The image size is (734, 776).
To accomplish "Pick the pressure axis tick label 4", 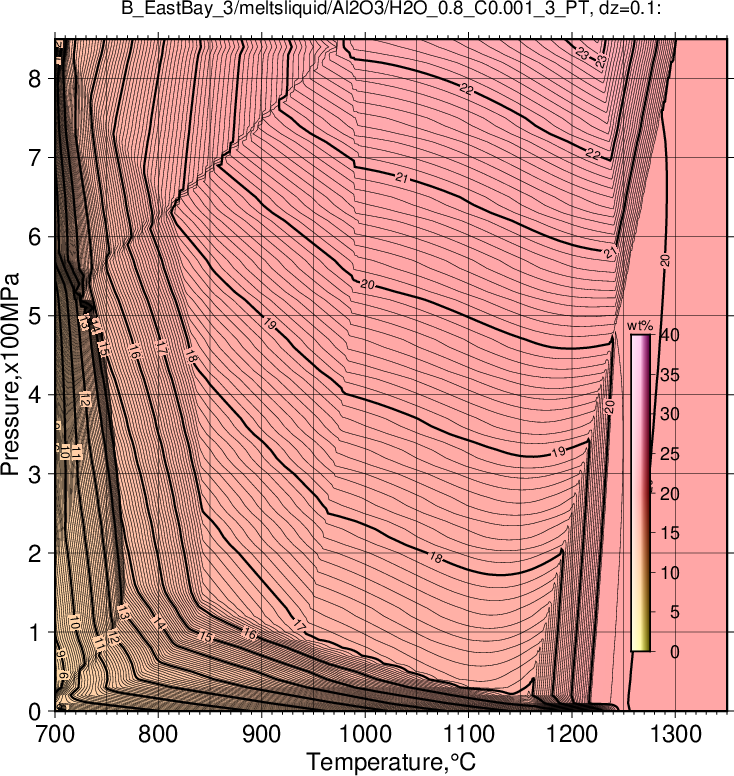I will [x=35, y=395].
